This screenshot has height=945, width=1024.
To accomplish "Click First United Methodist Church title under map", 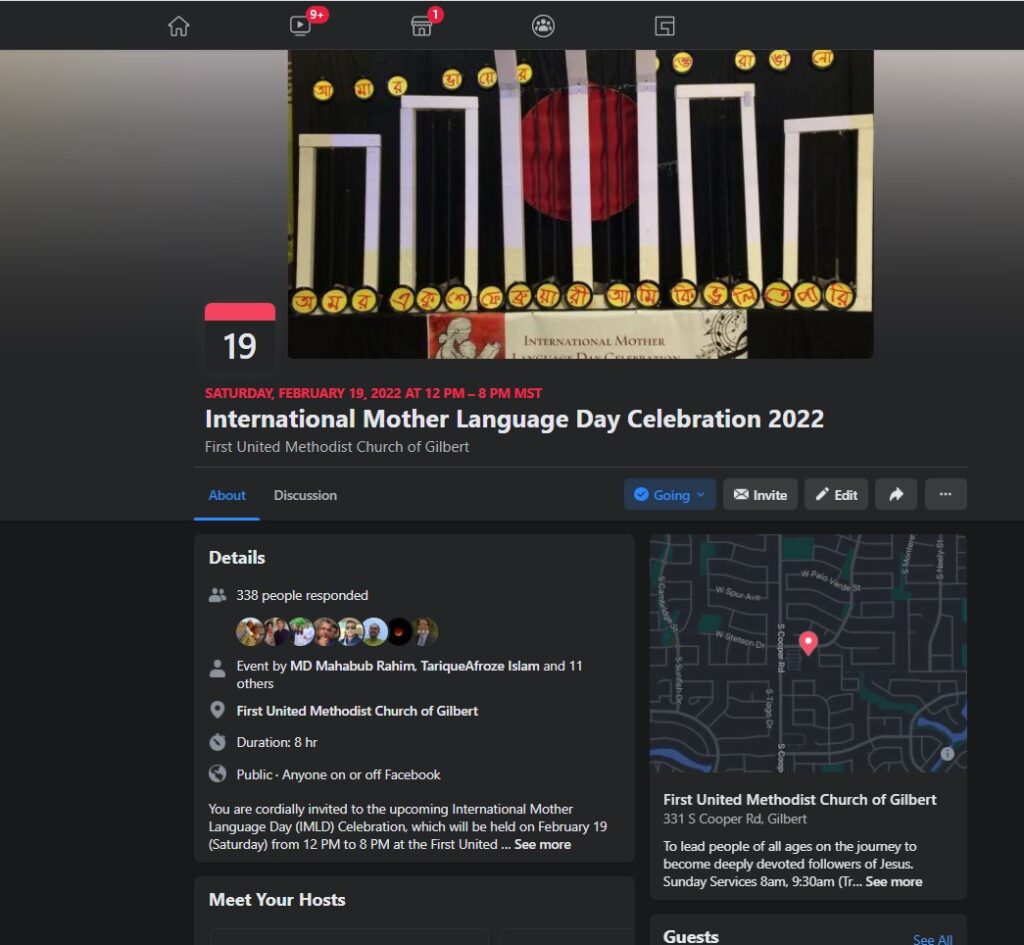I will point(799,799).
